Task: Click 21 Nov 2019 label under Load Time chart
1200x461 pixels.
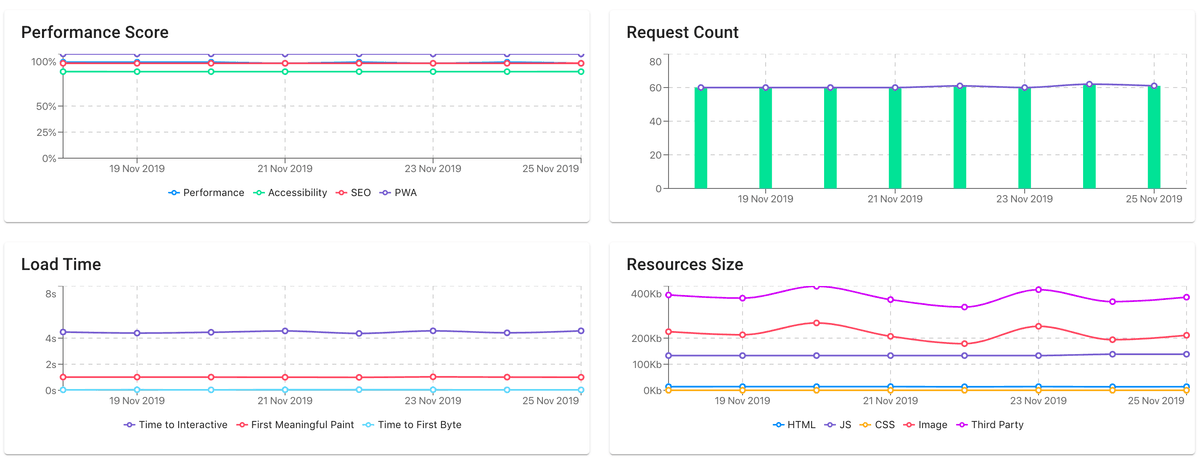Action: [x=285, y=400]
